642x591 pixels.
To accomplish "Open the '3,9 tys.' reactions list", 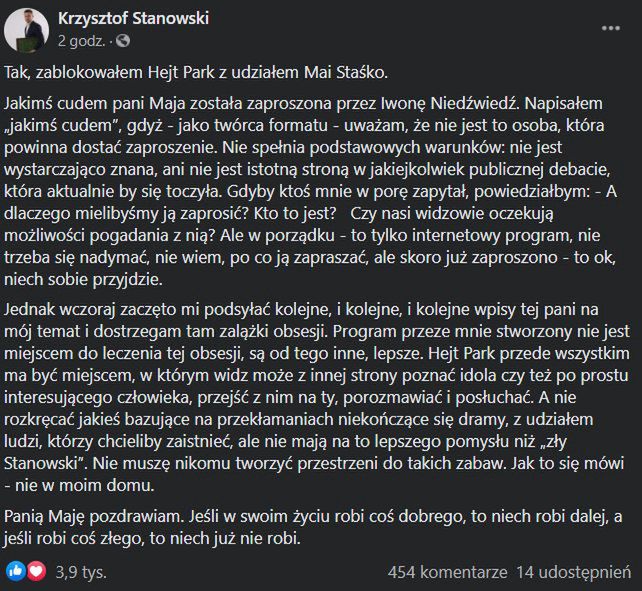I will [x=78, y=572].
